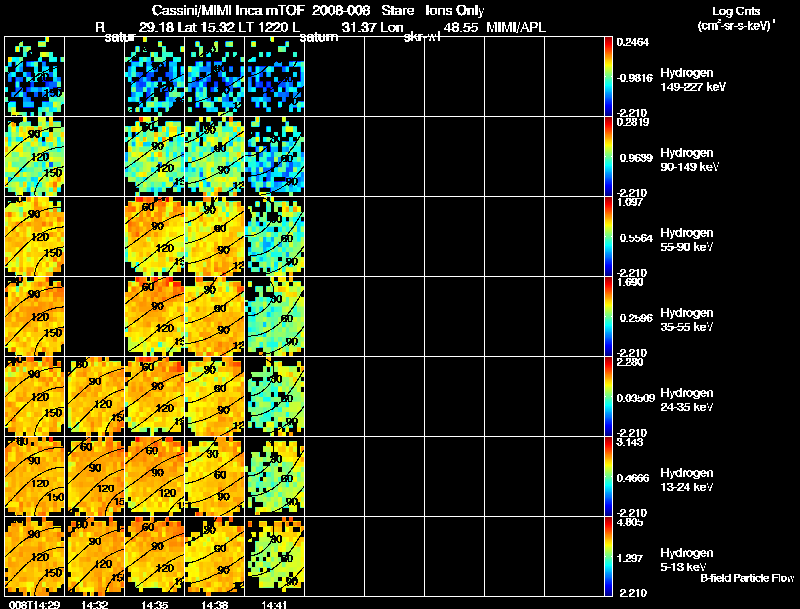Click the 'Hydrogen 13-24 keV' label
Viewport: 800px width, 609px height.
pos(687,480)
